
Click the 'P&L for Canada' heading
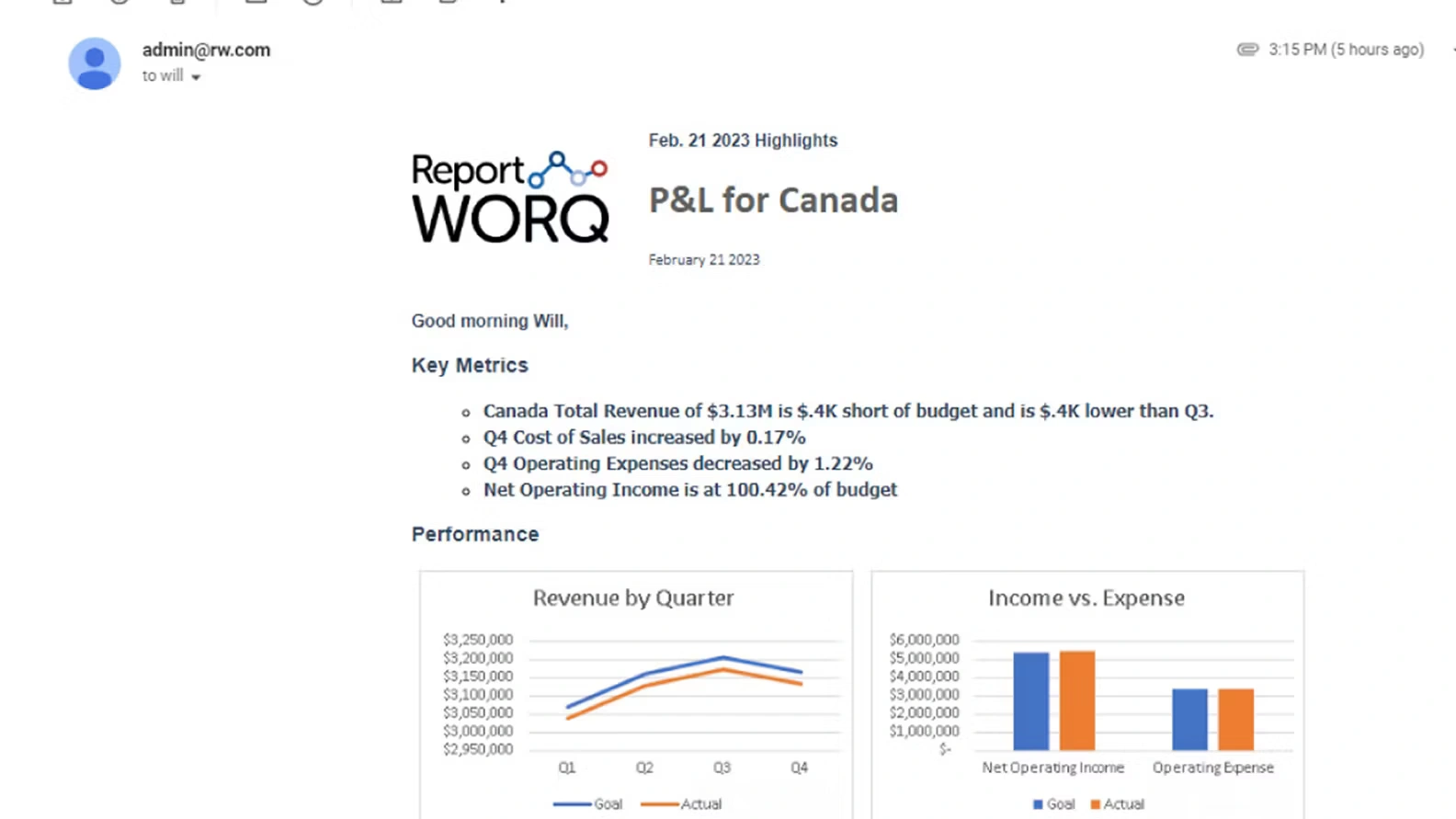coord(773,200)
